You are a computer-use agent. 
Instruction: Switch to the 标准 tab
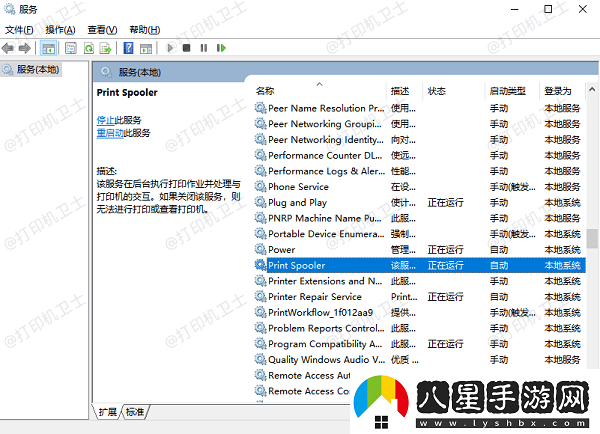(x=135, y=412)
